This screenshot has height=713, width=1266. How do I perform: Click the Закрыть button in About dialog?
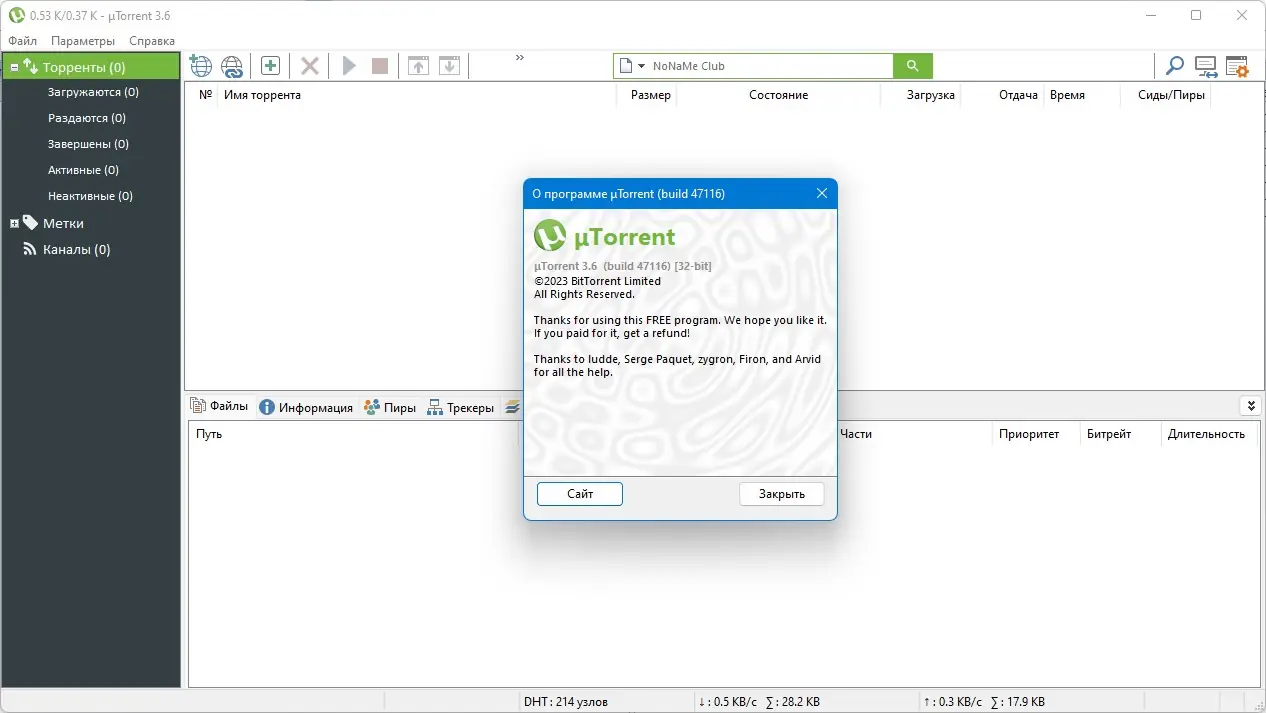pos(782,494)
